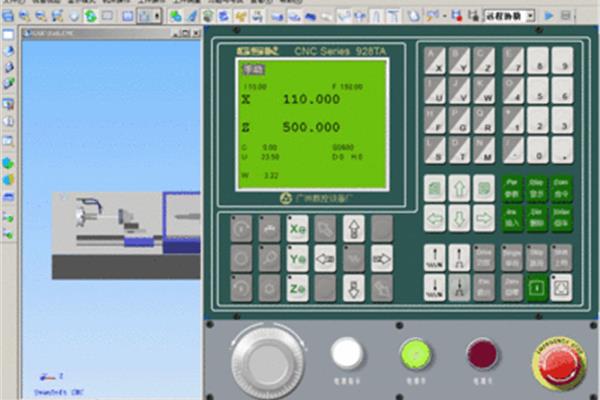Click the coolant key beside spindle clockwise
Screen dimensions: 600x400
(x=269, y=229)
